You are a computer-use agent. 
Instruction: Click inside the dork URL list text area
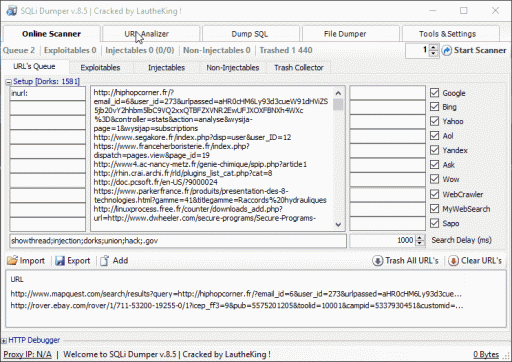click(212, 158)
